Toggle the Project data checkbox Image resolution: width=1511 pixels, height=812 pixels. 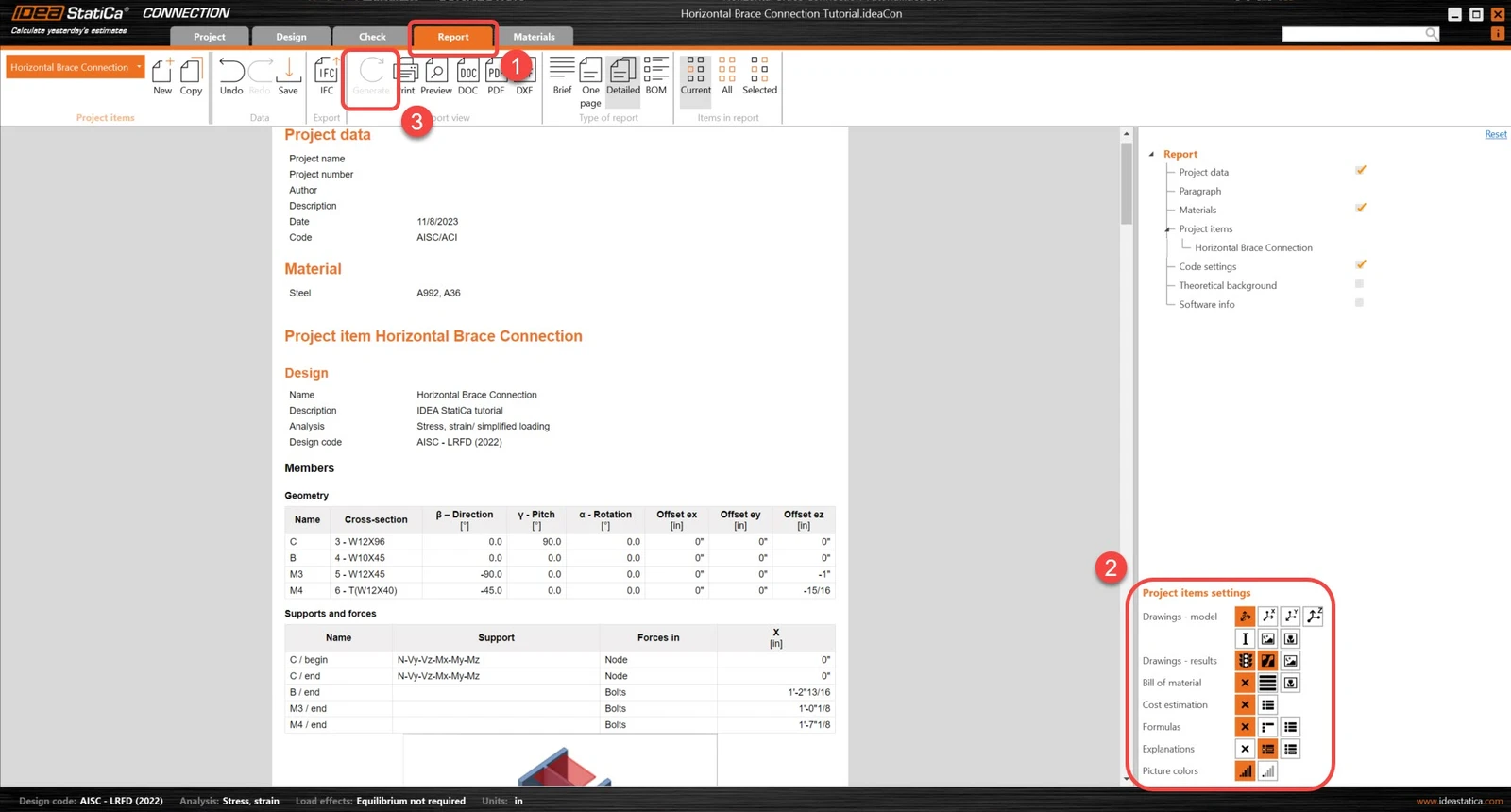point(1360,171)
